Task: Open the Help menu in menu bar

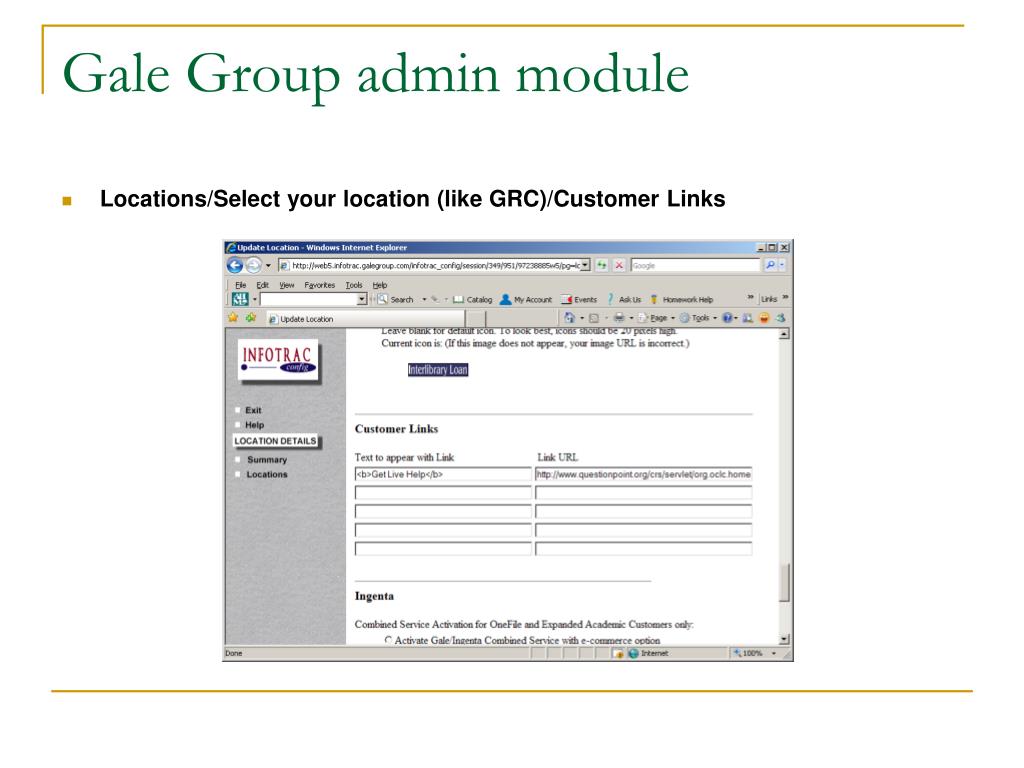Action: click(x=379, y=285)
